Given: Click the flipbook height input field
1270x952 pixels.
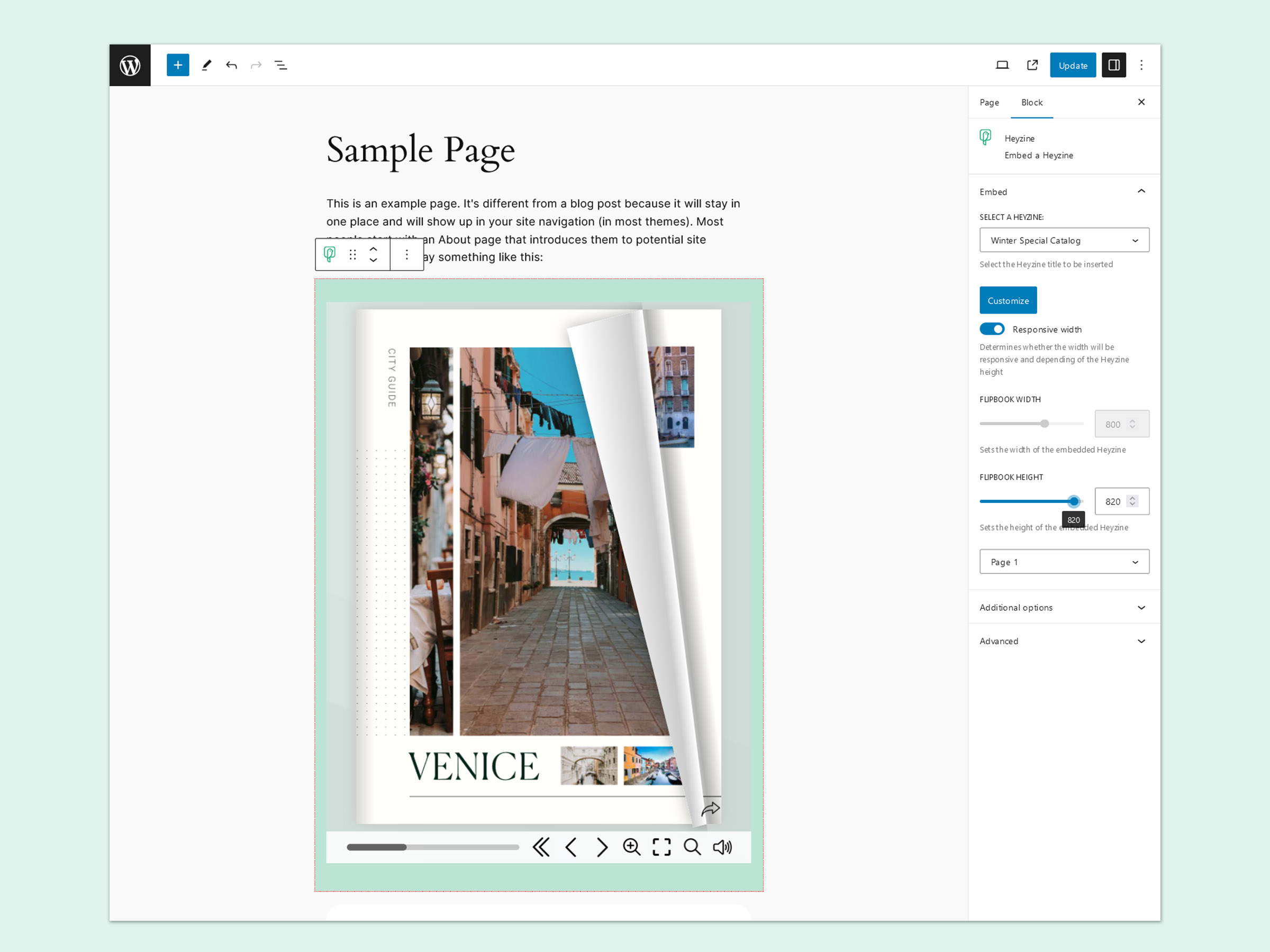Looking at the screenshot, I should point(1122,501).
